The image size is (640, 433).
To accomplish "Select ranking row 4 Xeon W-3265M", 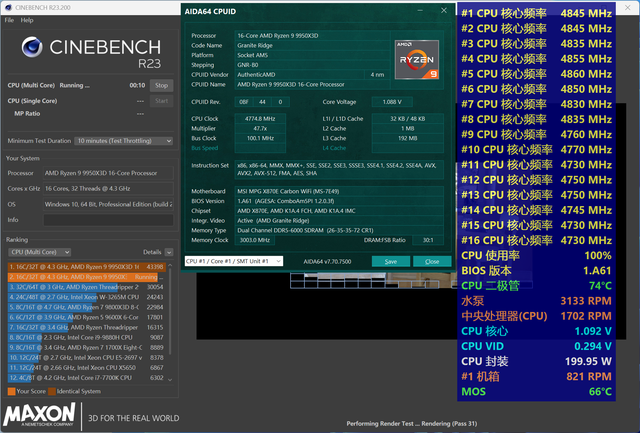I will (86, 297).
